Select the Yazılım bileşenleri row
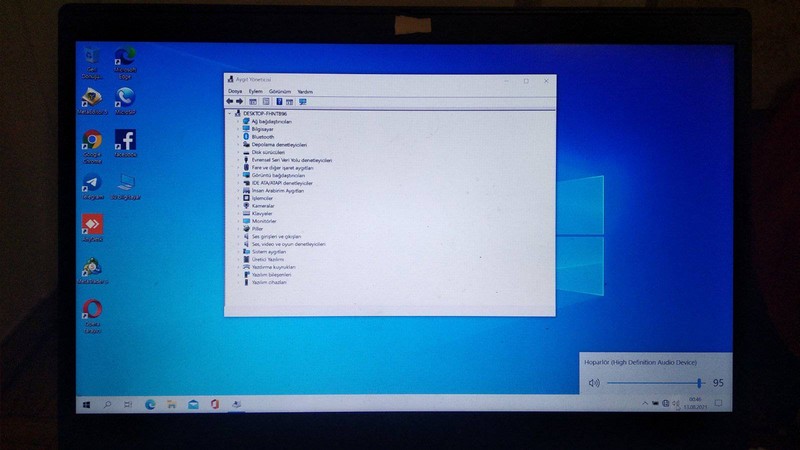This screenshot has height=450, width=800. (267, 274)
